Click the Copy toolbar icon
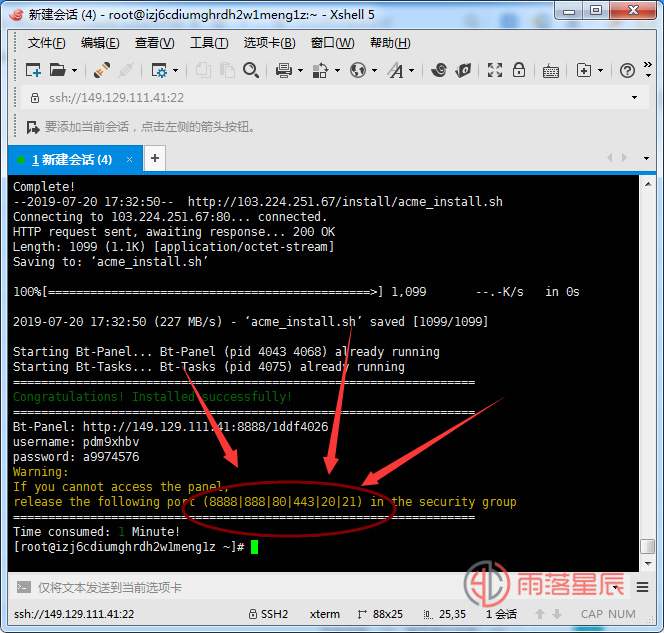This screenshot has height=633, width=664. (203, 70)
